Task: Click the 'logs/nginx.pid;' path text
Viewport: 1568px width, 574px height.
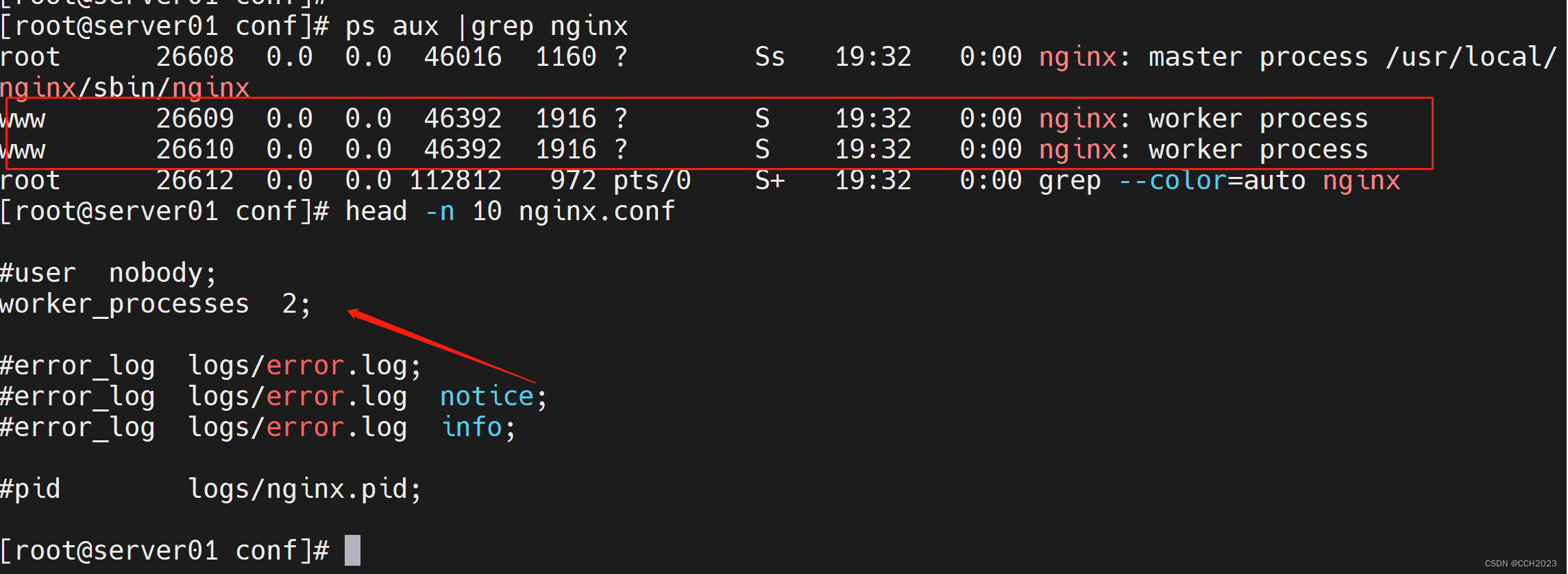Action: [304, 489]
